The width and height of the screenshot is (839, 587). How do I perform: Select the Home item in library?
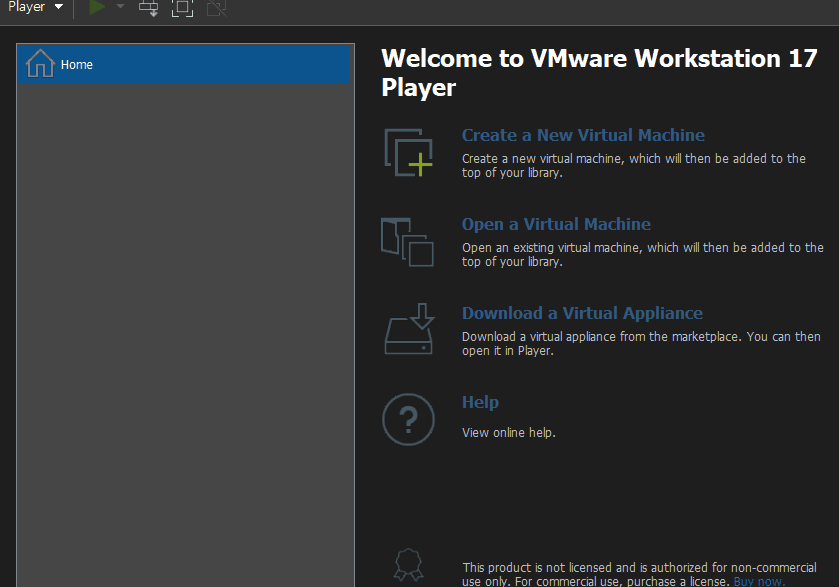[x=184, y=64]
